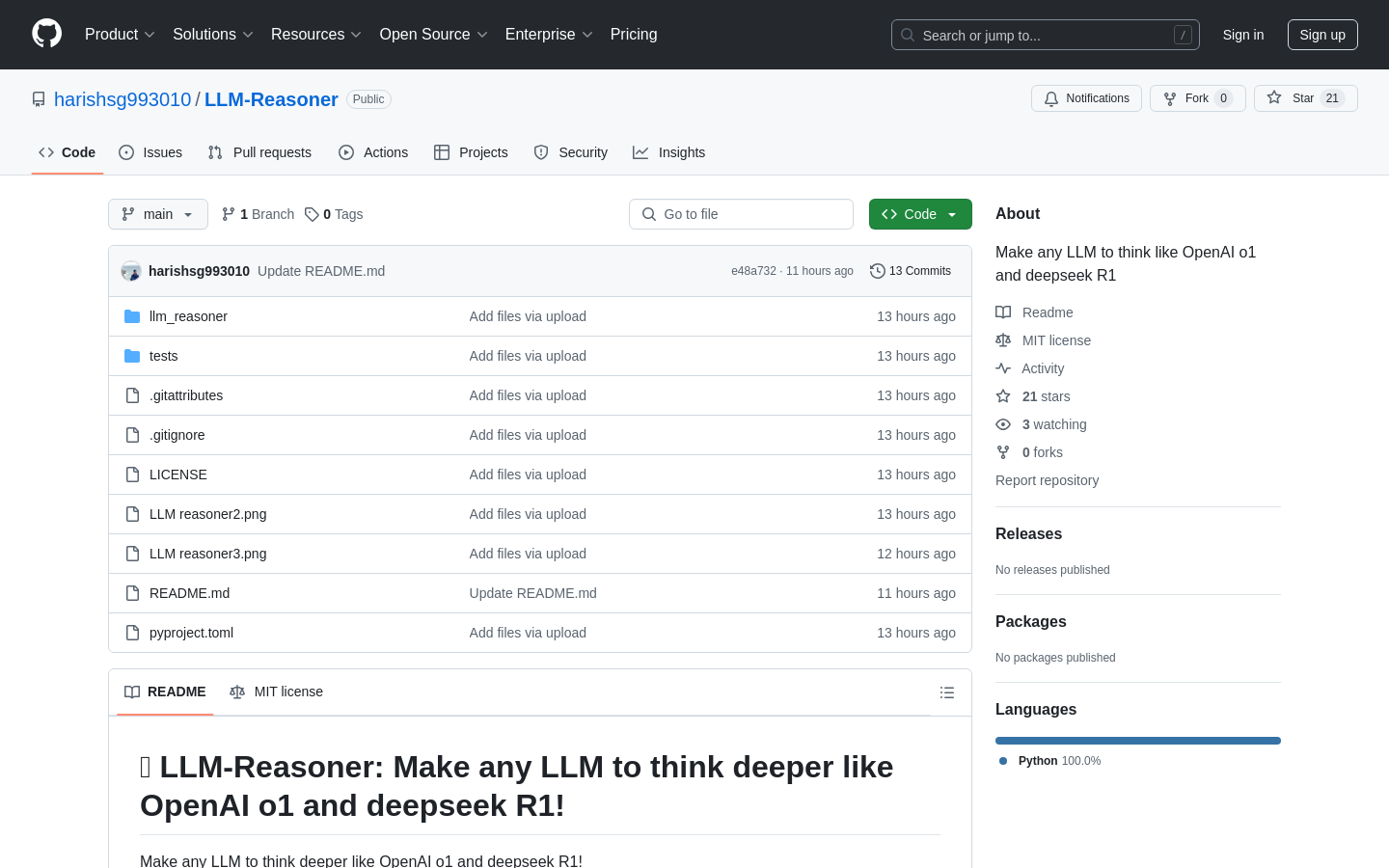Open the Issues tab
The width and height of the screenshot is (1389, 868).
(150, 152)
